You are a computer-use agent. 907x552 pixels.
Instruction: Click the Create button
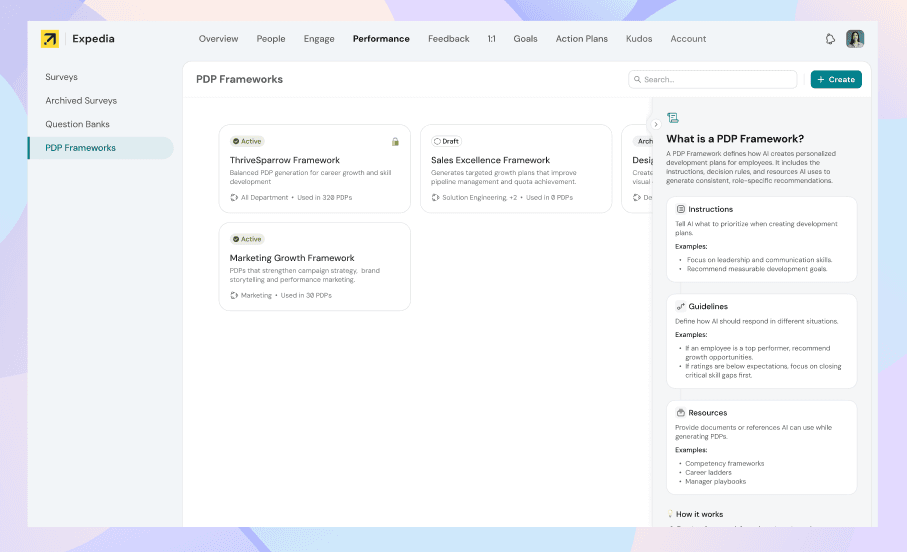pyautogui.click(x=836, y=79)
